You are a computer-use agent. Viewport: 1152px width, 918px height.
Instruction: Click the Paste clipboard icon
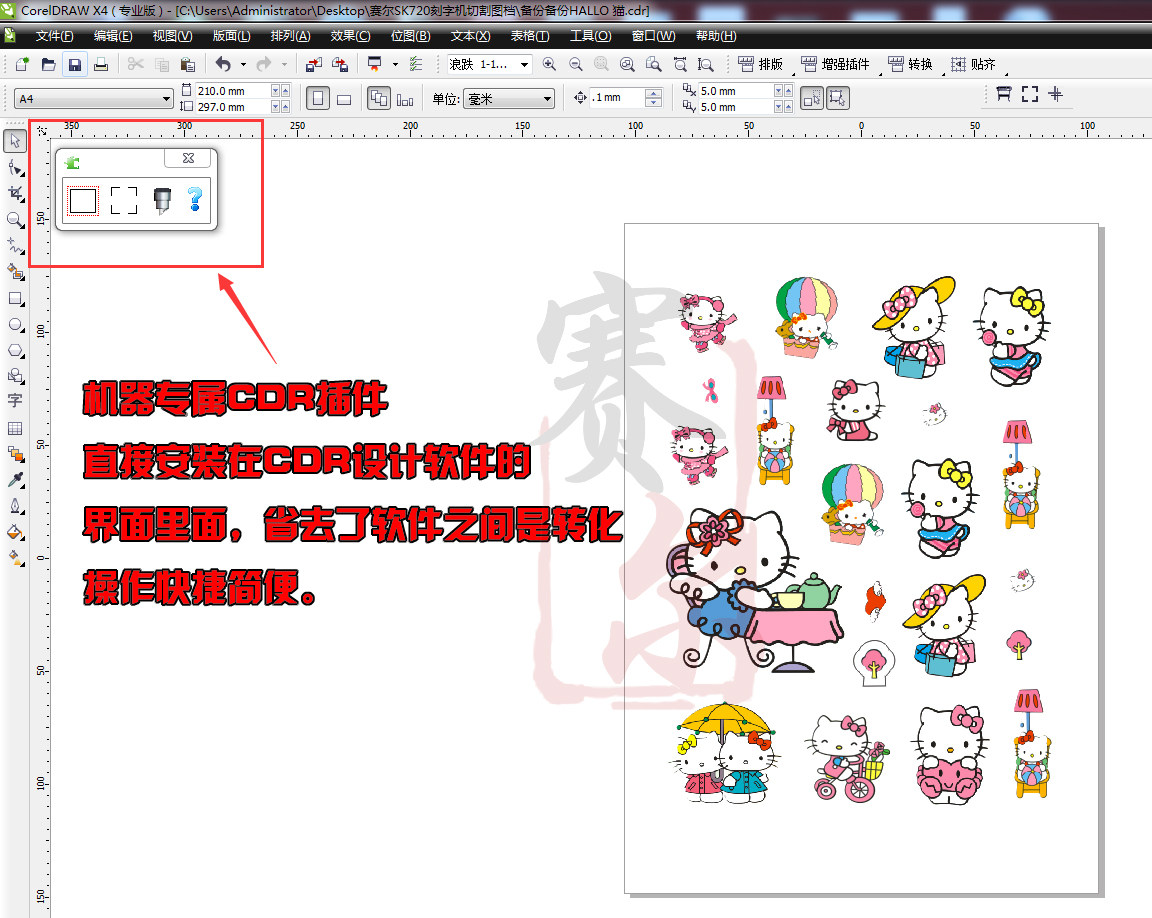[x=188, y=65]
